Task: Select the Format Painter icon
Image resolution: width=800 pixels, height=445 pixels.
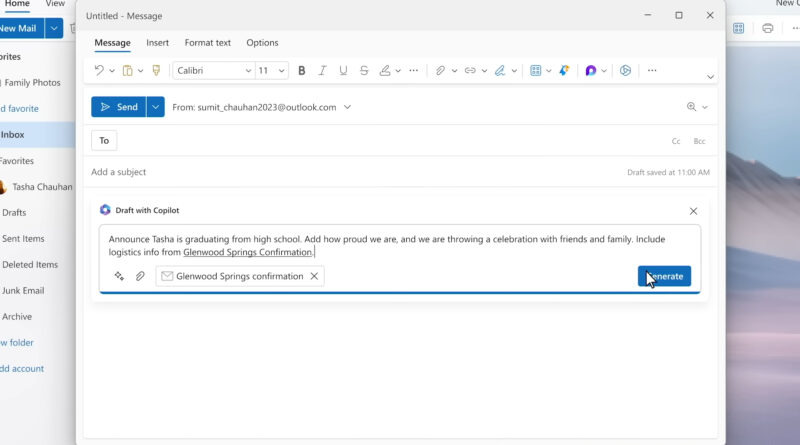Action: (x=156, y=70)
